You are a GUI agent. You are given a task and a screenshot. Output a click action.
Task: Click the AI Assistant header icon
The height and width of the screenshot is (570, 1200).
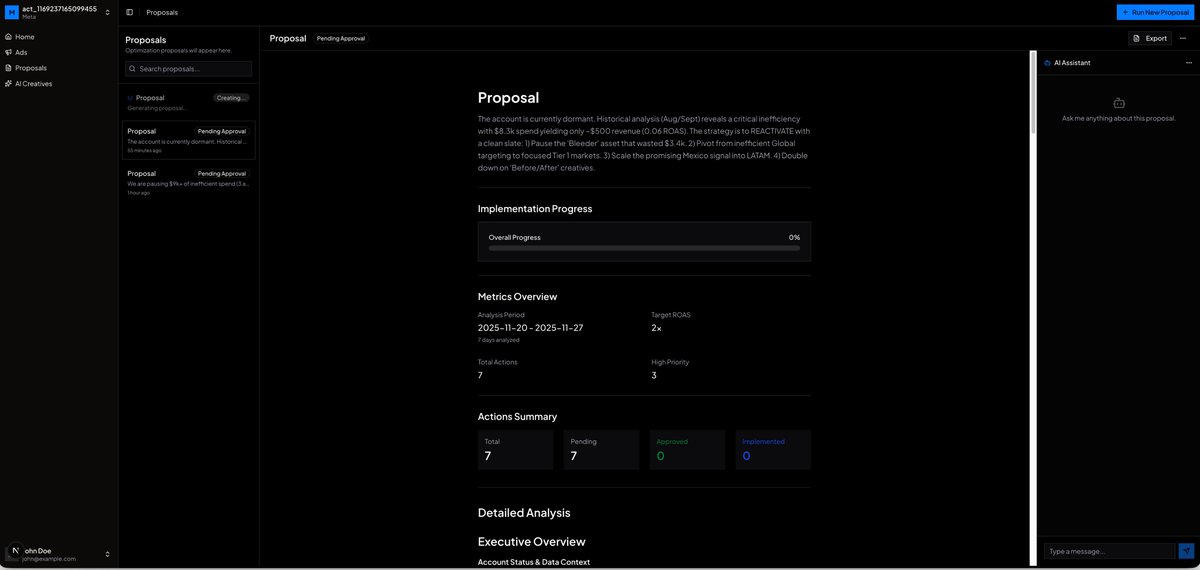click(1047, 62)
